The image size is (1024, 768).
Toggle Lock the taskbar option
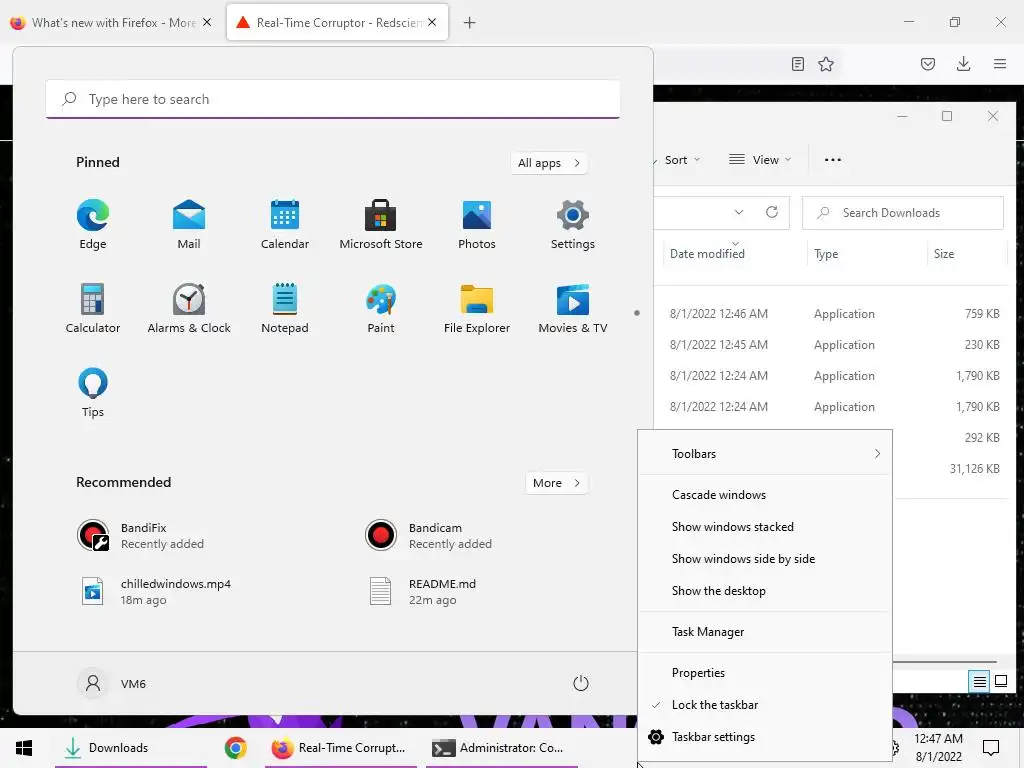click(x=765, y=705)
